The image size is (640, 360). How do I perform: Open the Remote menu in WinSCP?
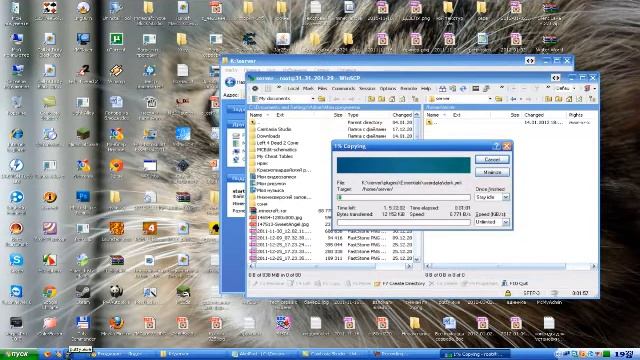[409, 89]
